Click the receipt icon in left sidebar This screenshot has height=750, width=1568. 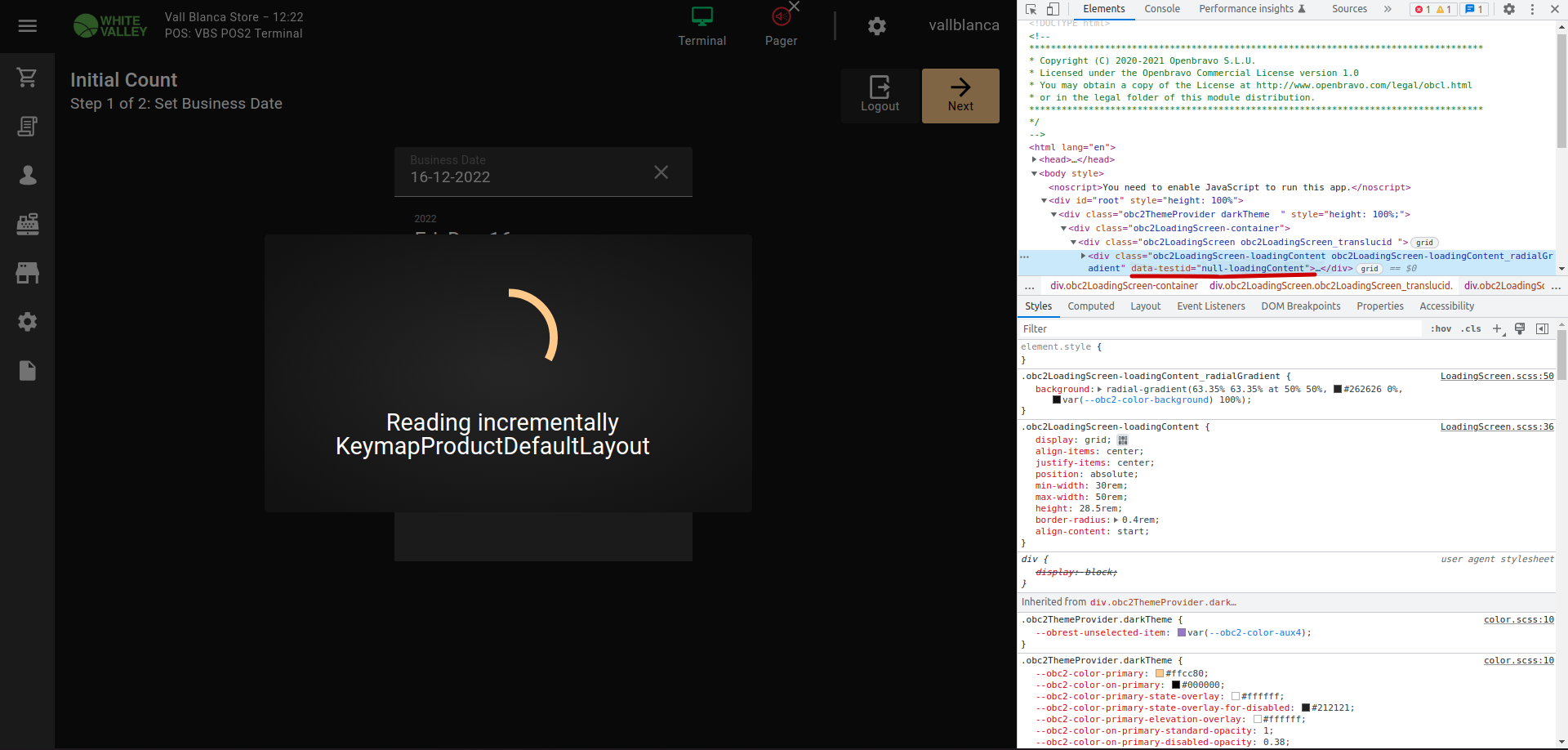[x=27, y=127]
